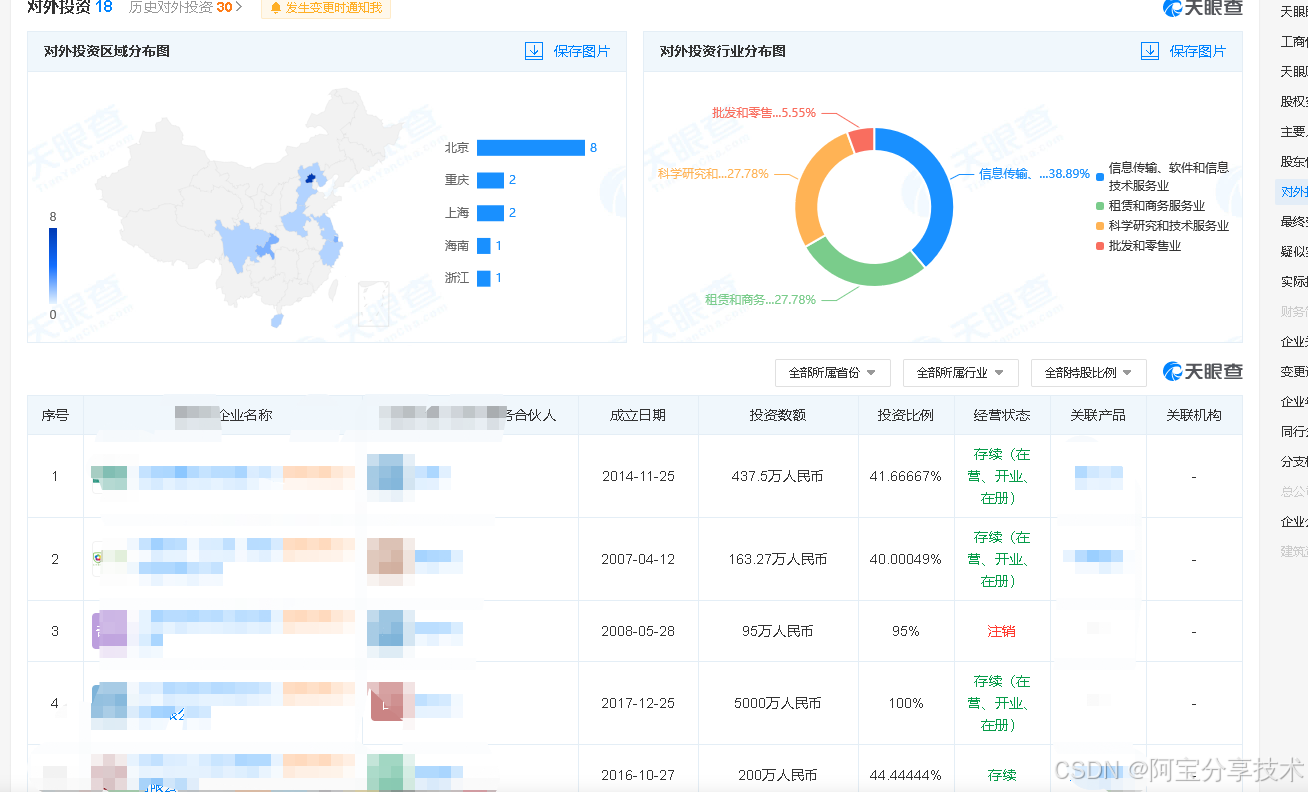Click the 投资比例 column header
This screenshot has width=1308, height=792.
(906, 415)
